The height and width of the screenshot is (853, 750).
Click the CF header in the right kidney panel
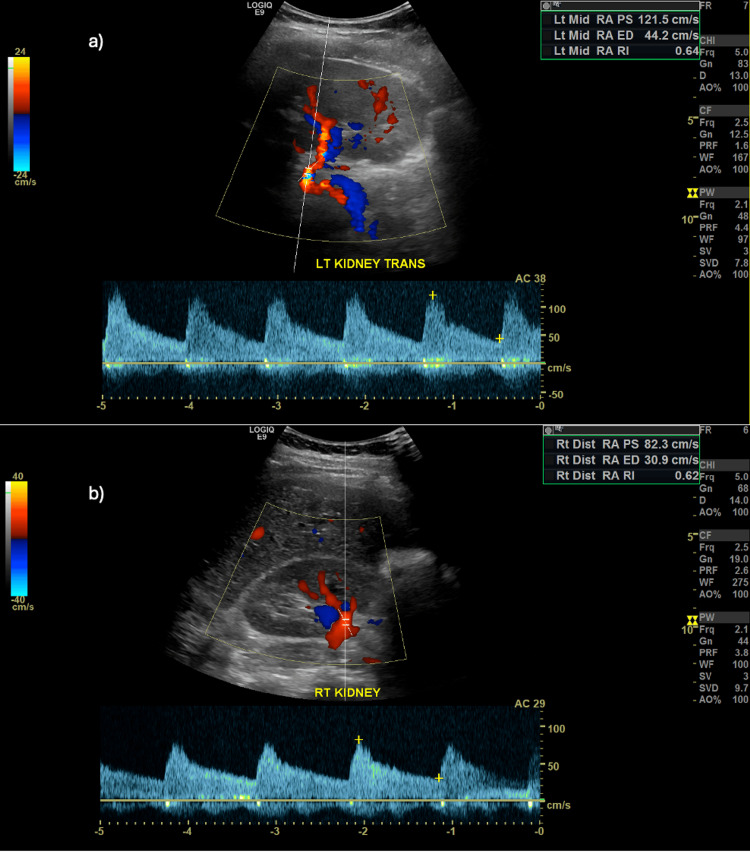pyautogui.click(x=723, y=535)
